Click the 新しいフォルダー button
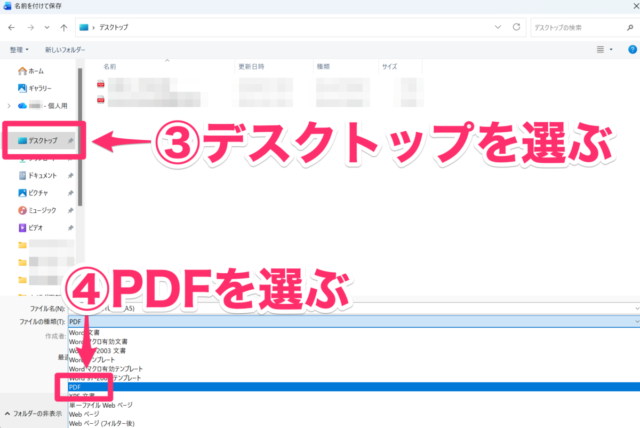Screen dimensions: 640x428 (x=65, y=48)
